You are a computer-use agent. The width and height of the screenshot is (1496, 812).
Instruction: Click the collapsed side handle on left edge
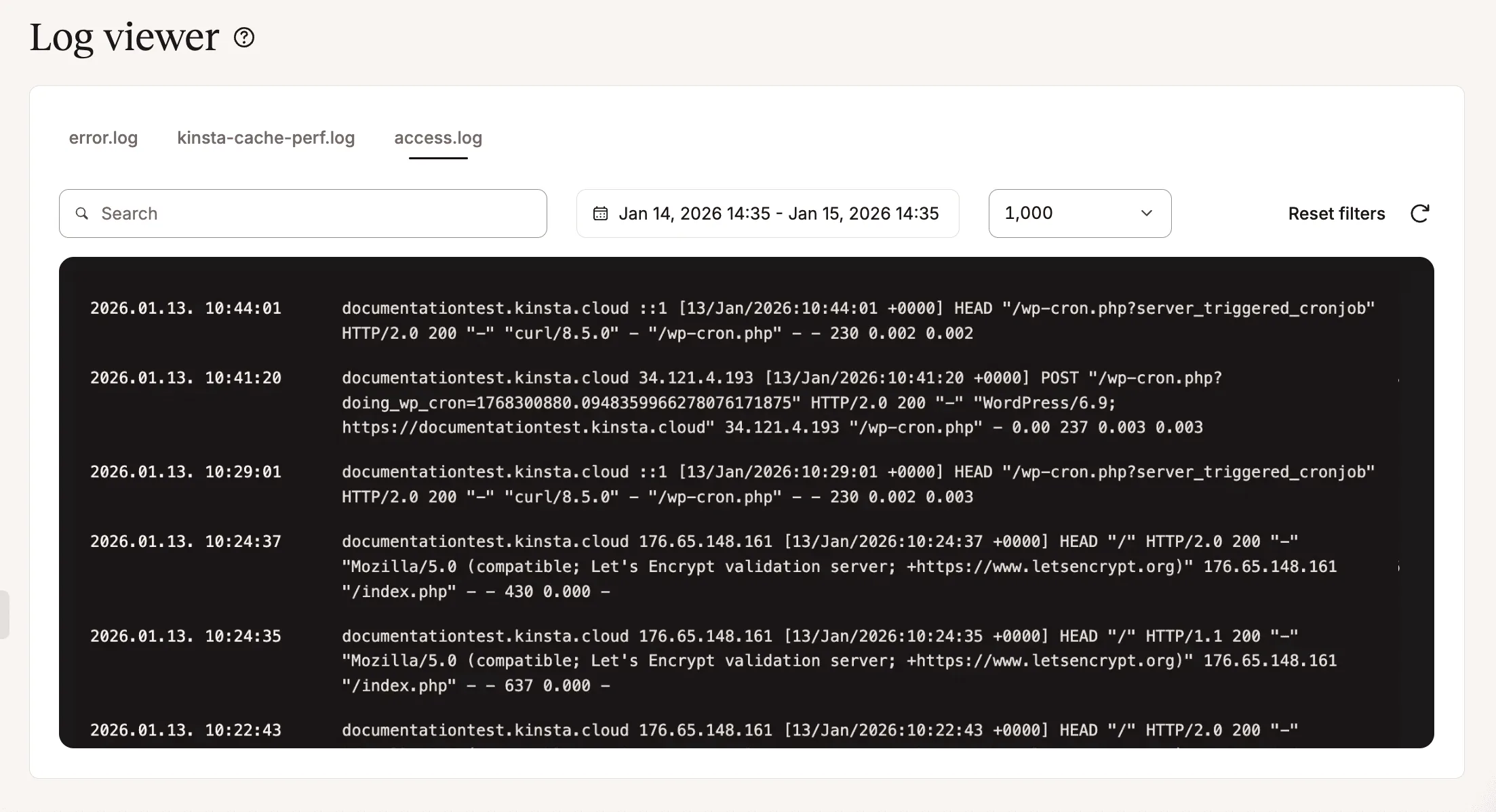pos(4,614)
